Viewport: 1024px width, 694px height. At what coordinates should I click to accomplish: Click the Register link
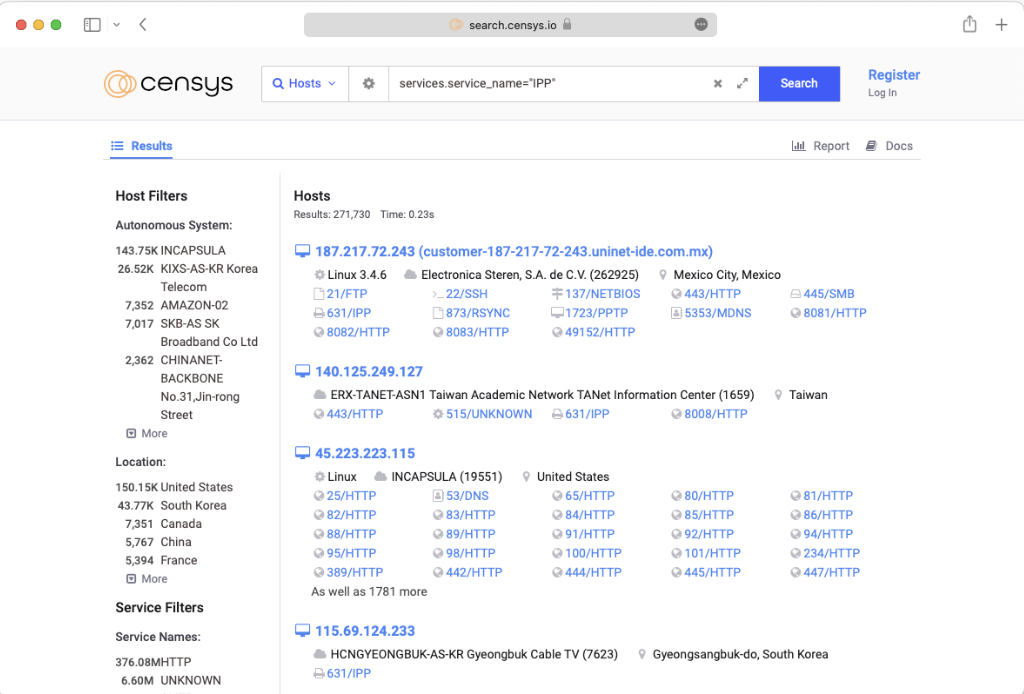tap(893, 74)
